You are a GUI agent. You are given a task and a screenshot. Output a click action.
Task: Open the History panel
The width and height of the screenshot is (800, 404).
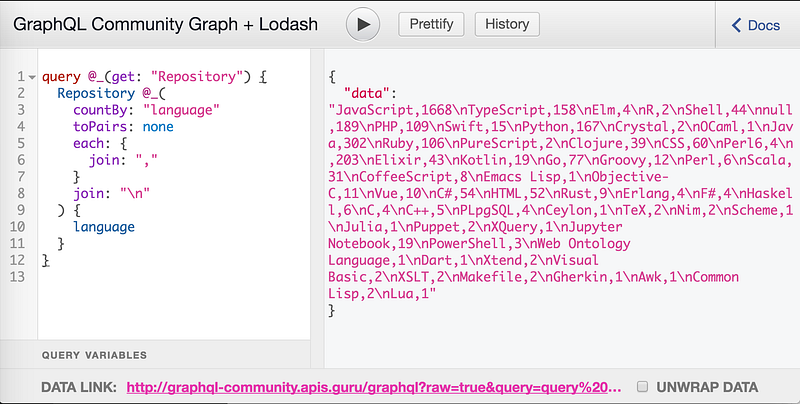(507, 24)
